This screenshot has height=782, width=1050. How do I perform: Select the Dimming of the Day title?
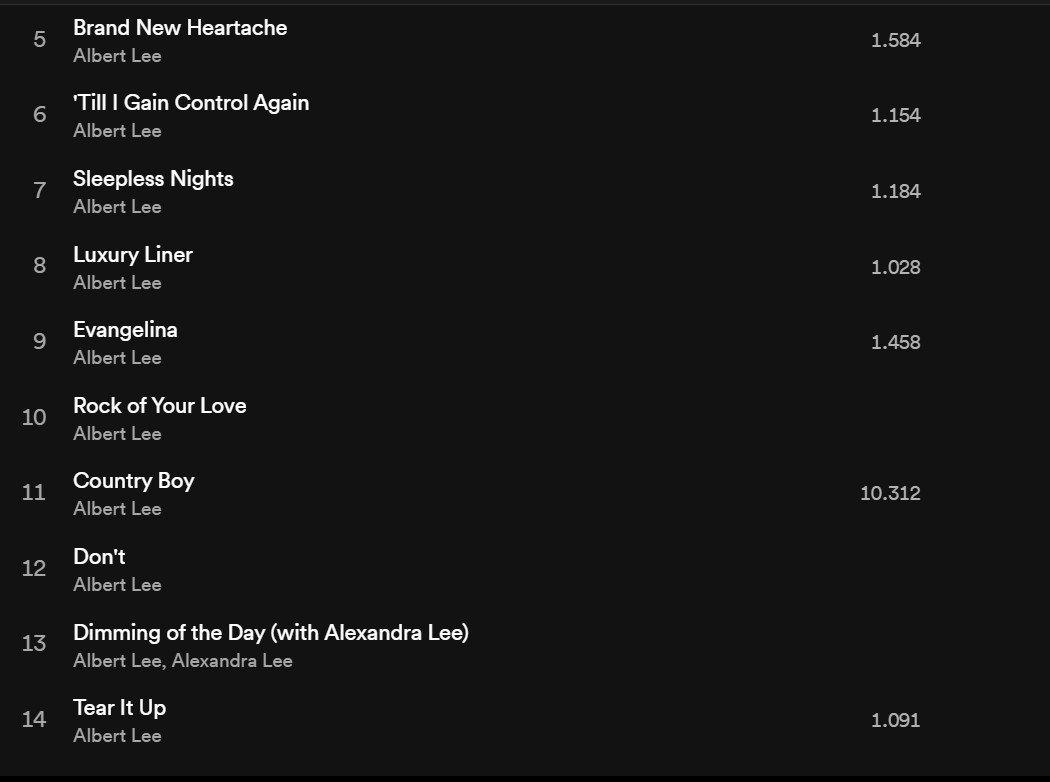(270, 633)
